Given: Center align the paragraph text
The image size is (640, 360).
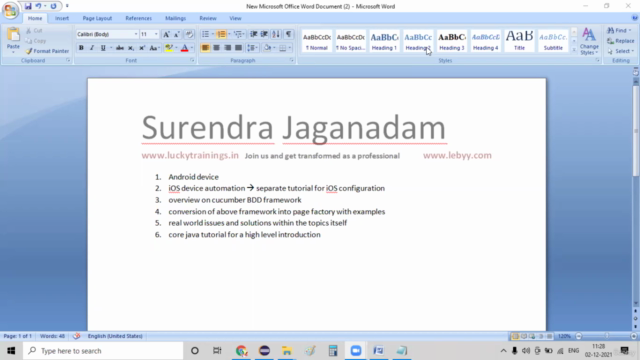Looking at the screenshot, I should point(216,48).
